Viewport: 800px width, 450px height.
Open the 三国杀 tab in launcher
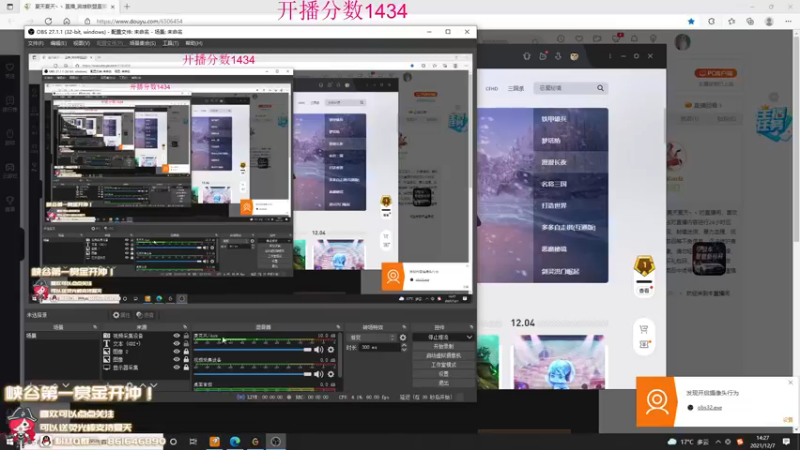tap(516, 89)
